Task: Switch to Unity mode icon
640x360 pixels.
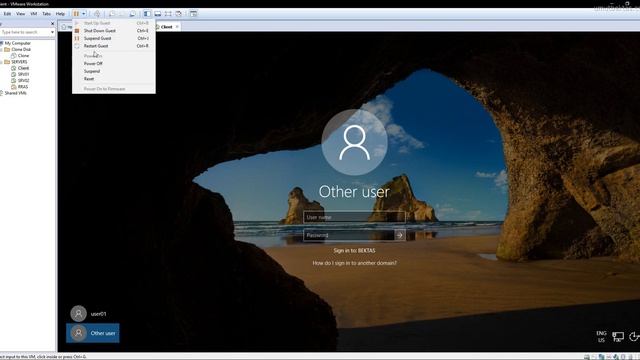Action: (x=178, y=13)
